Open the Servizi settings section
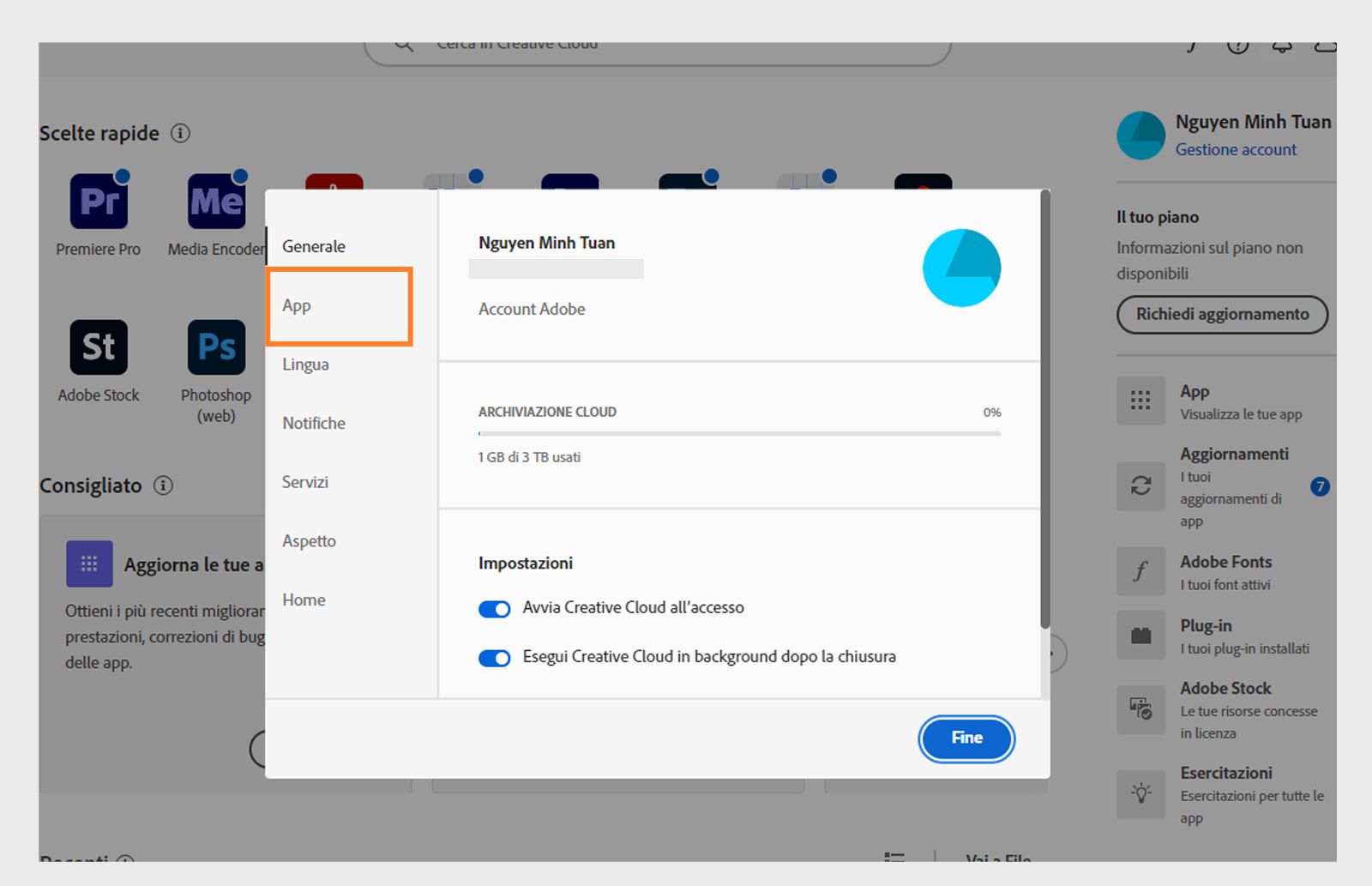Viewport: 1372px width, 886px height. (304, 482)
